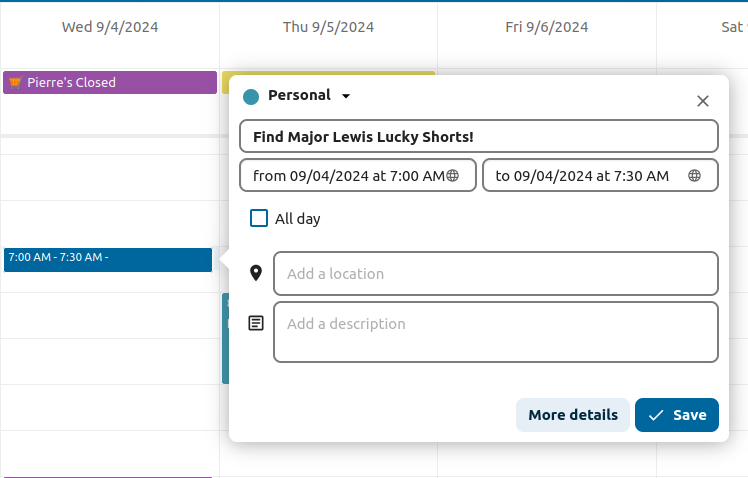Click the Add a description text area
This screenshot has height=478, width=748.
point(495,332)
